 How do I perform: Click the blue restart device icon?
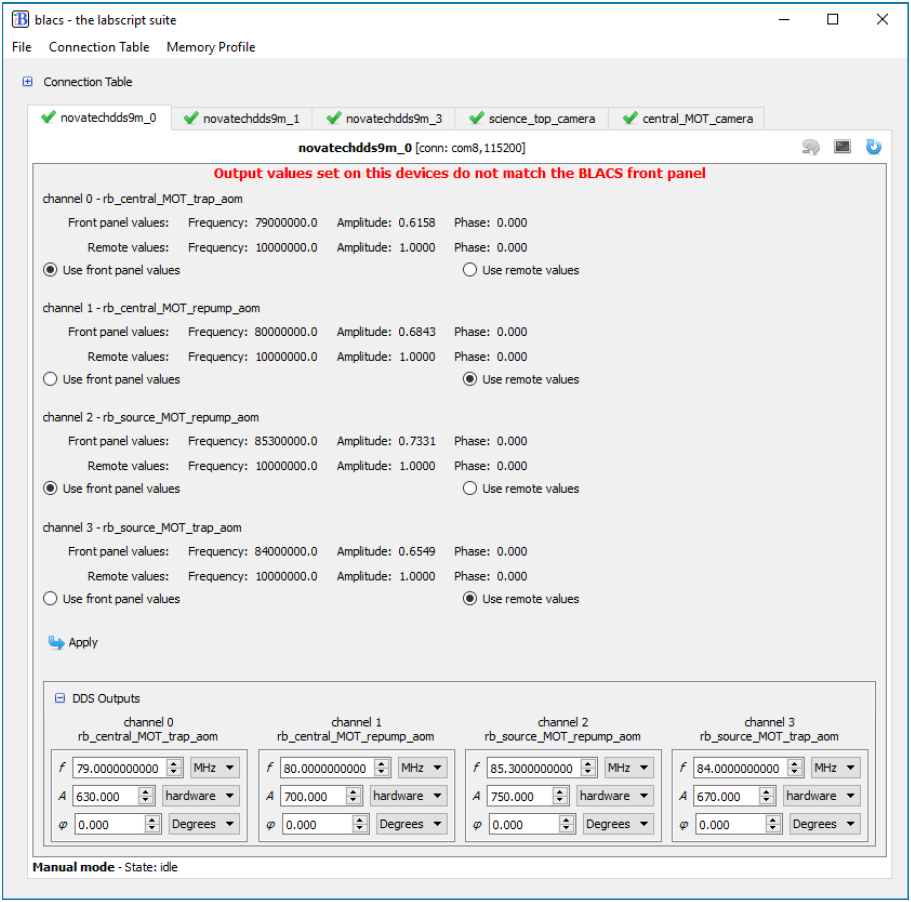tap(873, 146)
